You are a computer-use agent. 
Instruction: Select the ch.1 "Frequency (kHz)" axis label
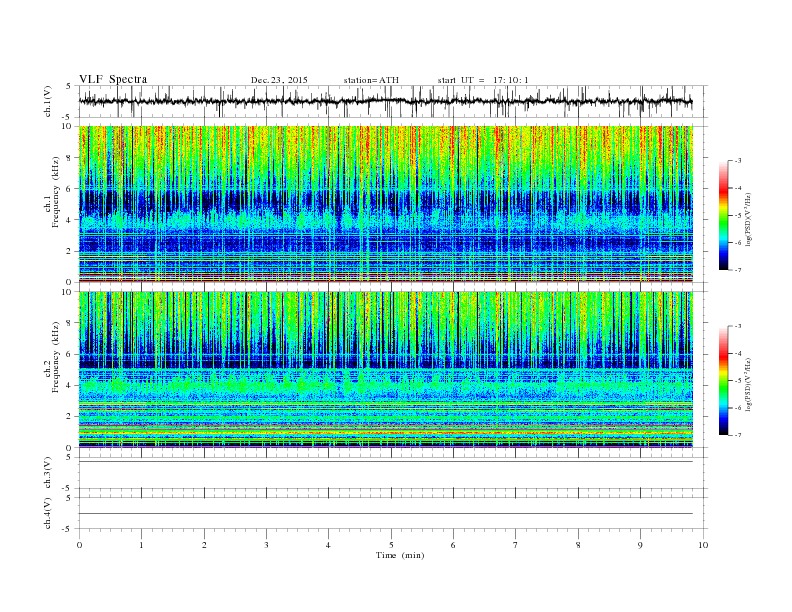[x=56, y=192]
